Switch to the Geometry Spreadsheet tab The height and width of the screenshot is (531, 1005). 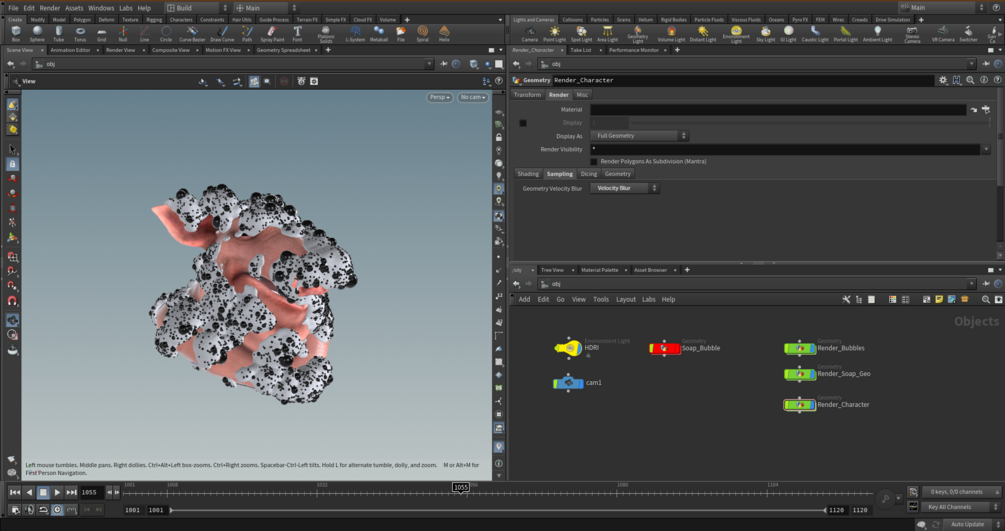point(283,50)
